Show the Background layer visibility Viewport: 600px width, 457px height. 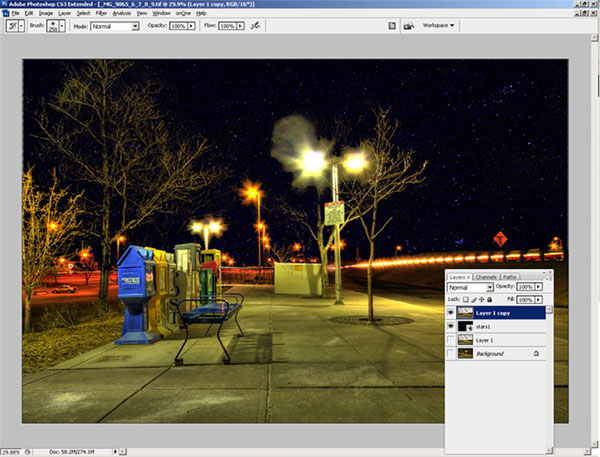click(451, 354)
